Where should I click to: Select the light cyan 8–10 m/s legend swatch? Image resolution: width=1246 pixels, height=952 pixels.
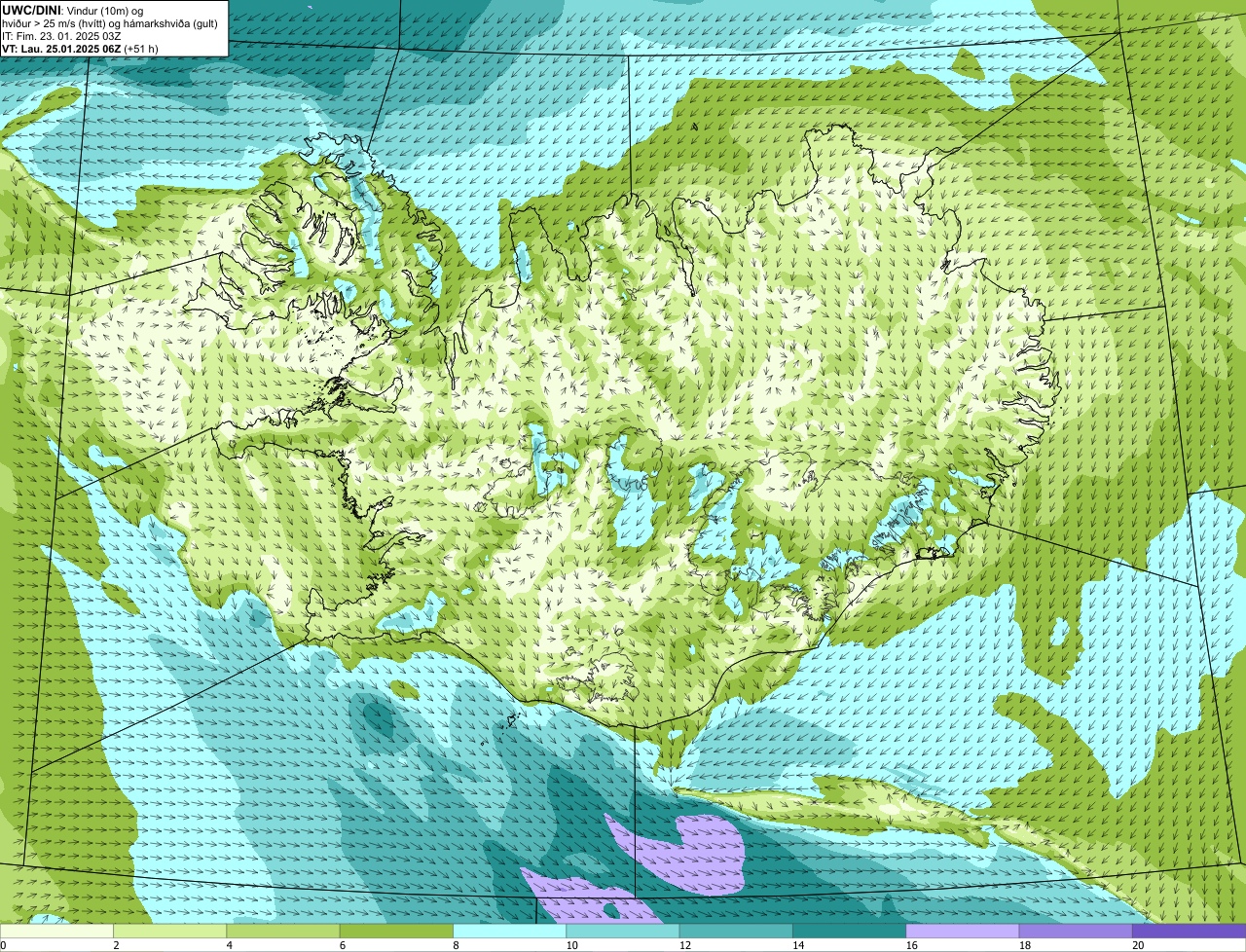510,931
